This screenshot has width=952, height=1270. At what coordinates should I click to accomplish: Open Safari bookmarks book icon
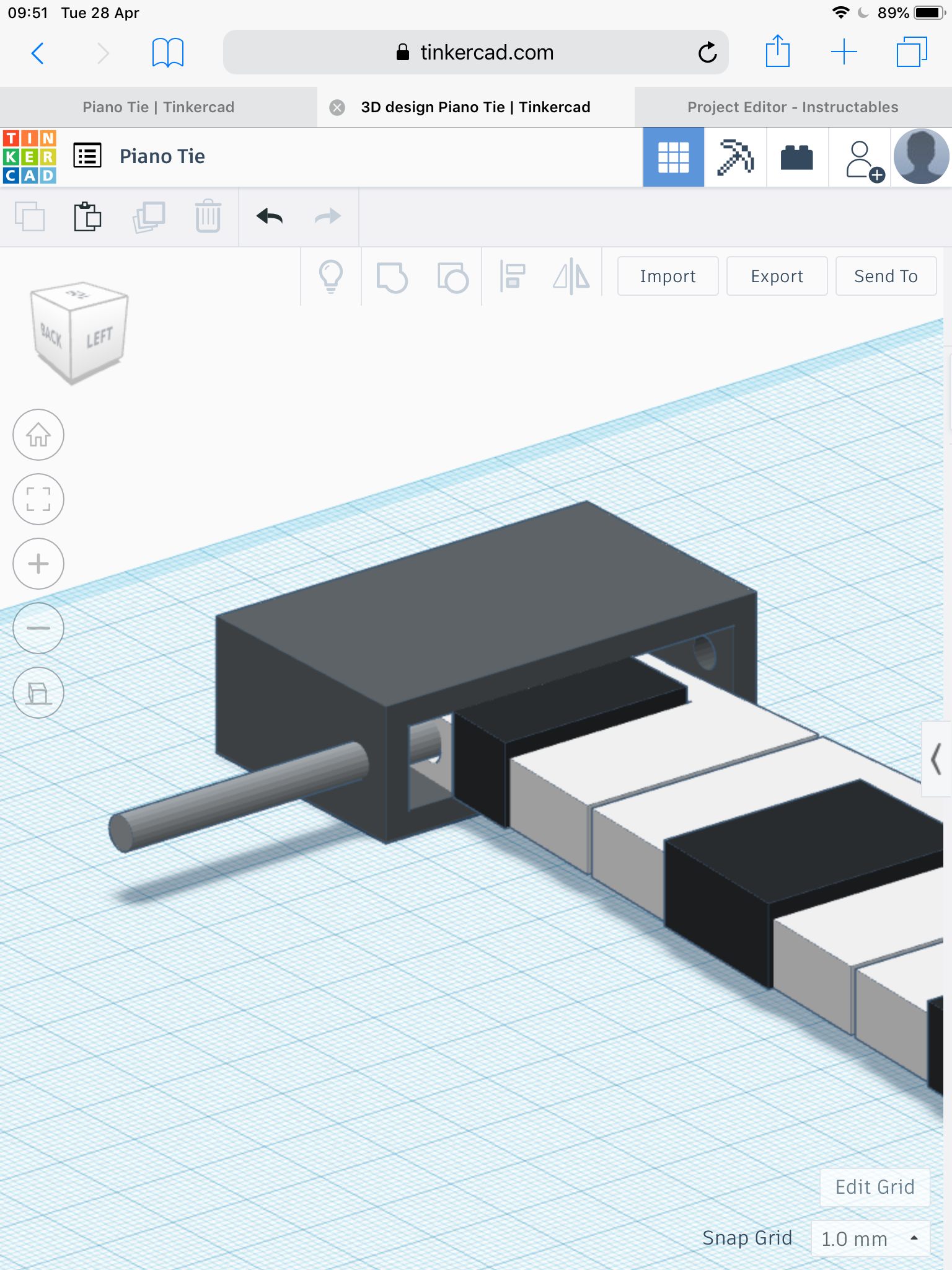167,53
